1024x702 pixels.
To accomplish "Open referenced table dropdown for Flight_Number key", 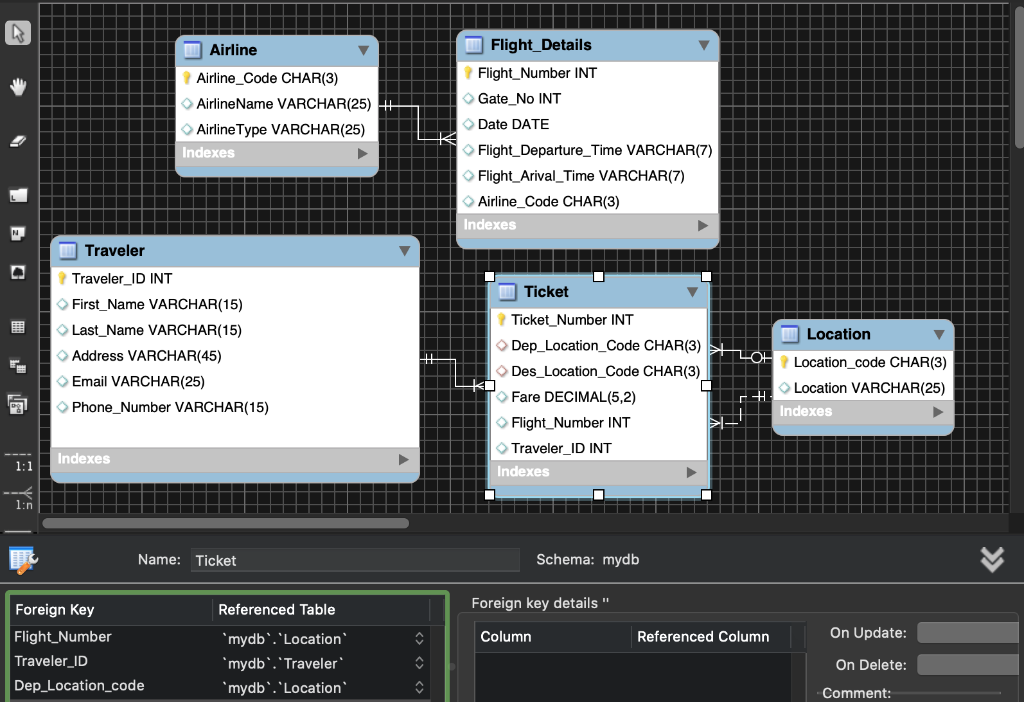I will click(419, 639).
